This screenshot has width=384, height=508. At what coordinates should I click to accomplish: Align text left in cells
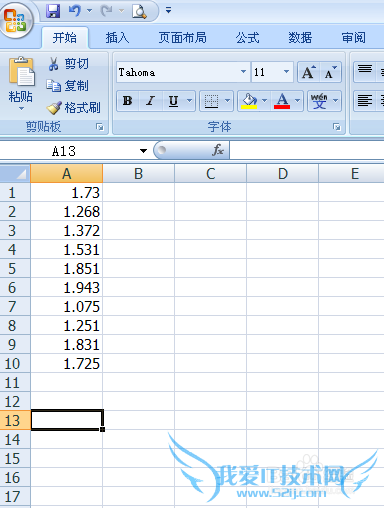pyautogui.click(x=365, y=101)
